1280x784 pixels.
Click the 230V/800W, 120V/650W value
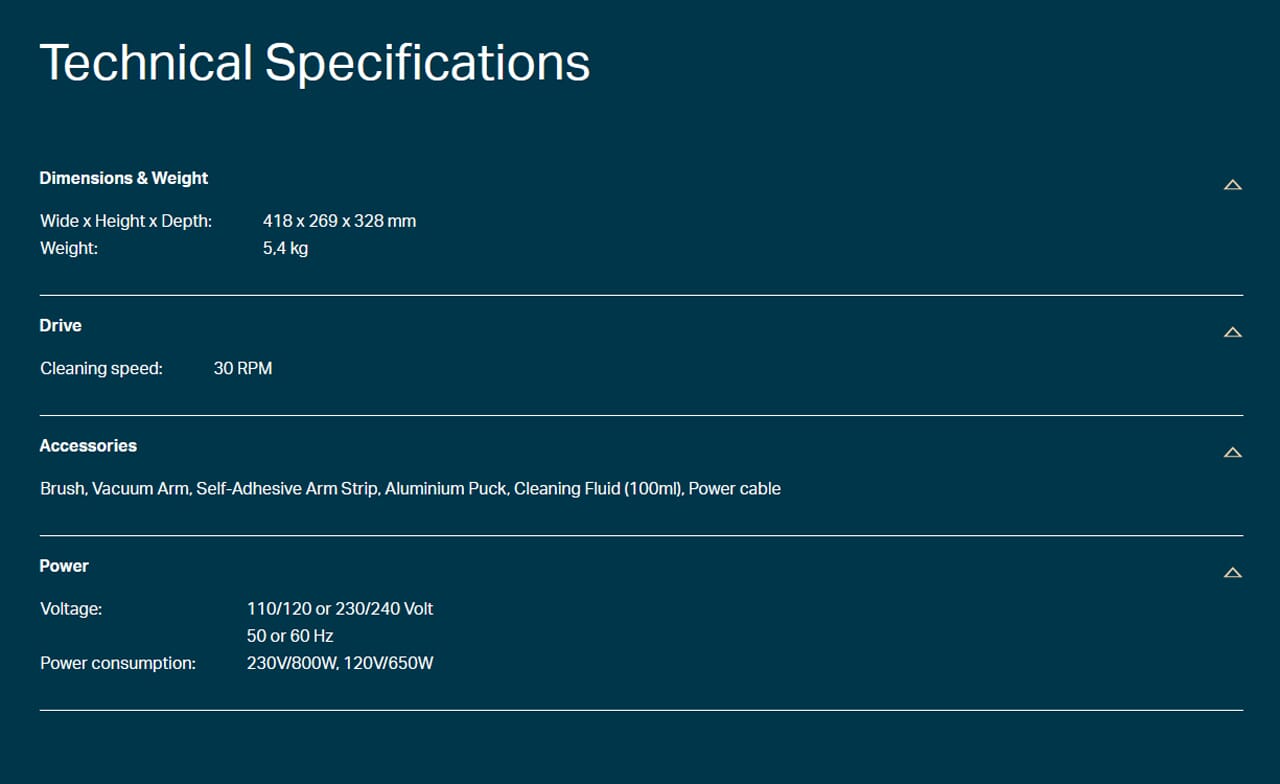340,663
